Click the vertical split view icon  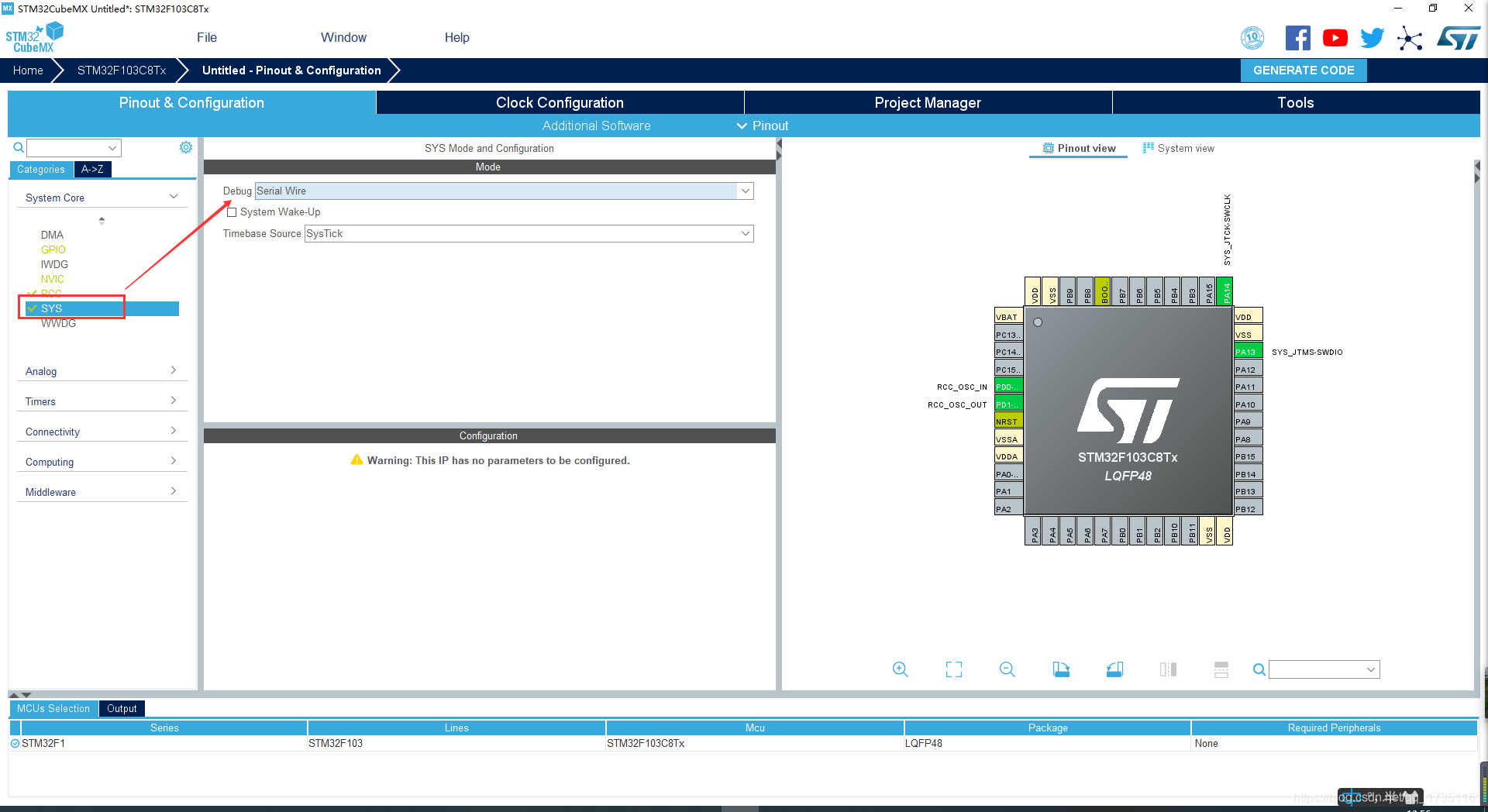[x=1168, y=669]
